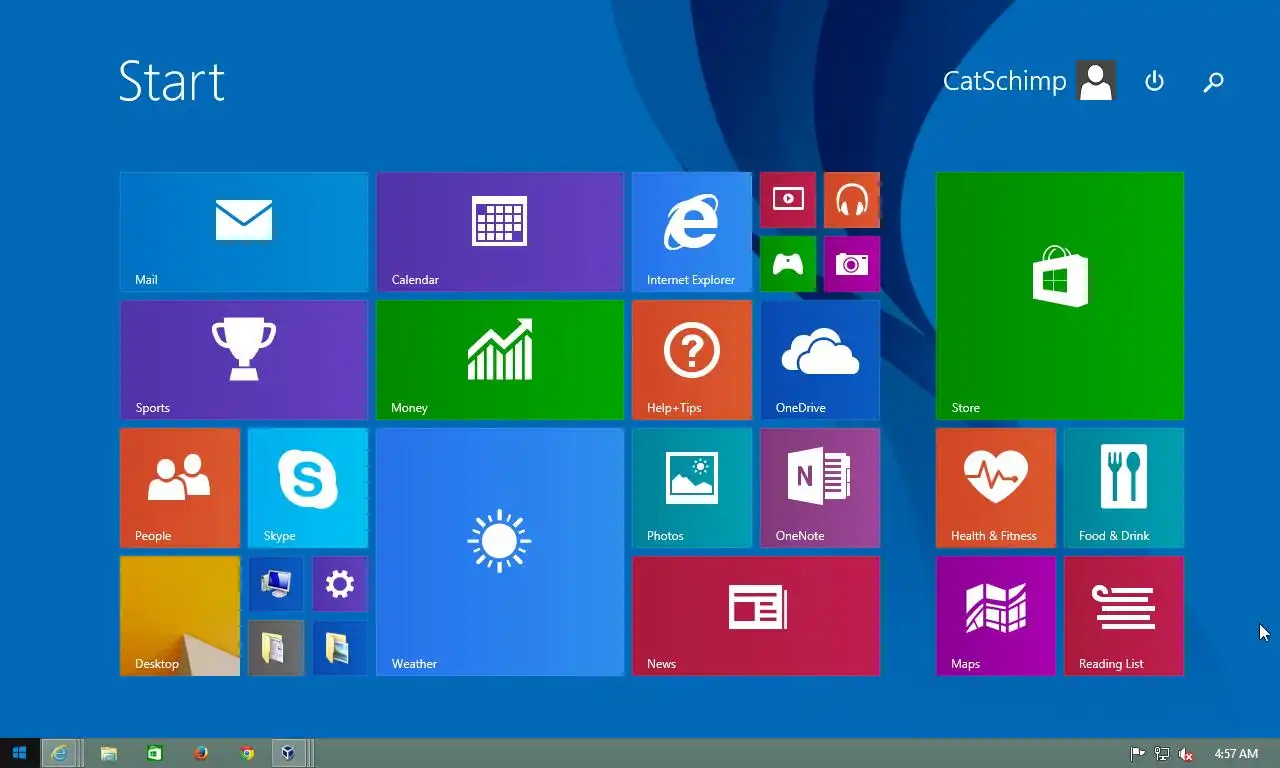This screenshot has width=1280, height=768.
Task: Click the CatSchimp account picture
Action: [x=1096, y=81]
